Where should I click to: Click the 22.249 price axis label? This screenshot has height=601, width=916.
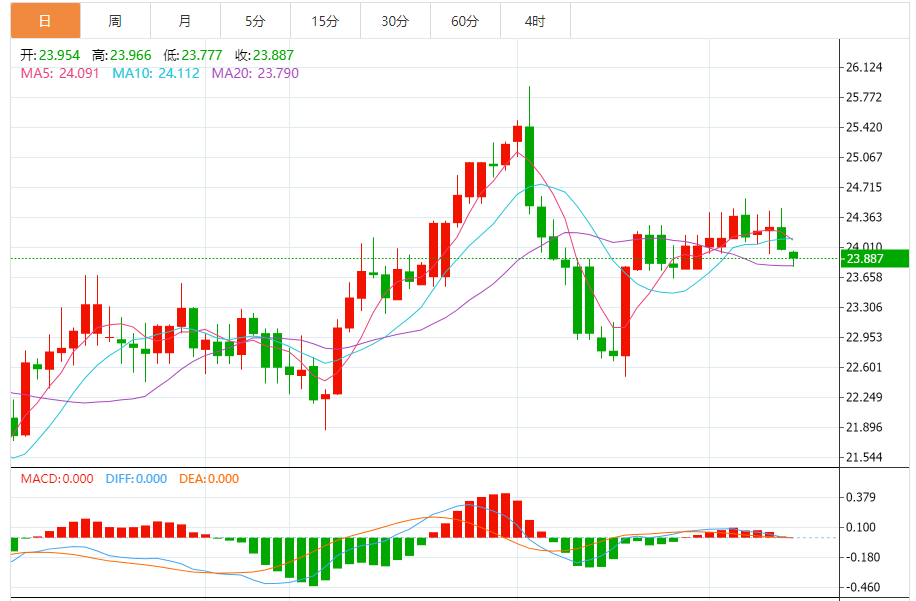864,397
